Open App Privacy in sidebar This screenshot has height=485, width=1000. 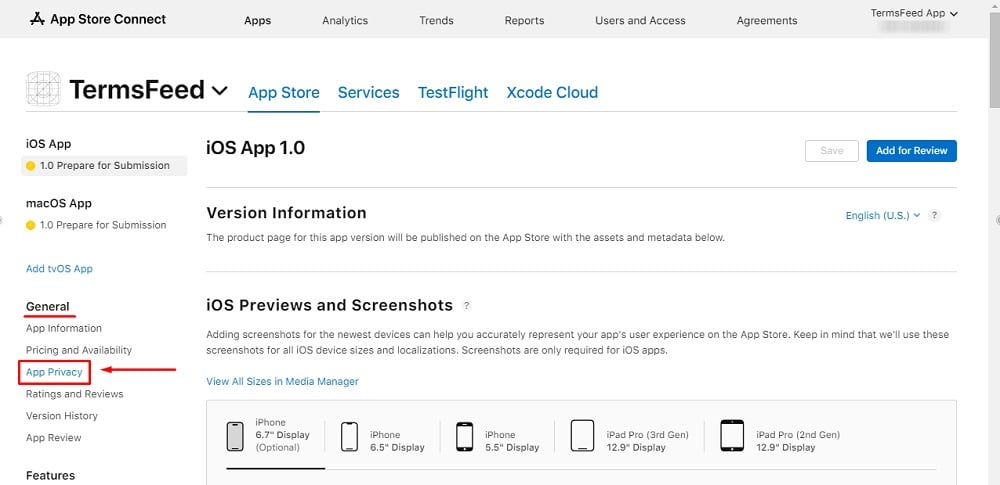tap(54, 371)
